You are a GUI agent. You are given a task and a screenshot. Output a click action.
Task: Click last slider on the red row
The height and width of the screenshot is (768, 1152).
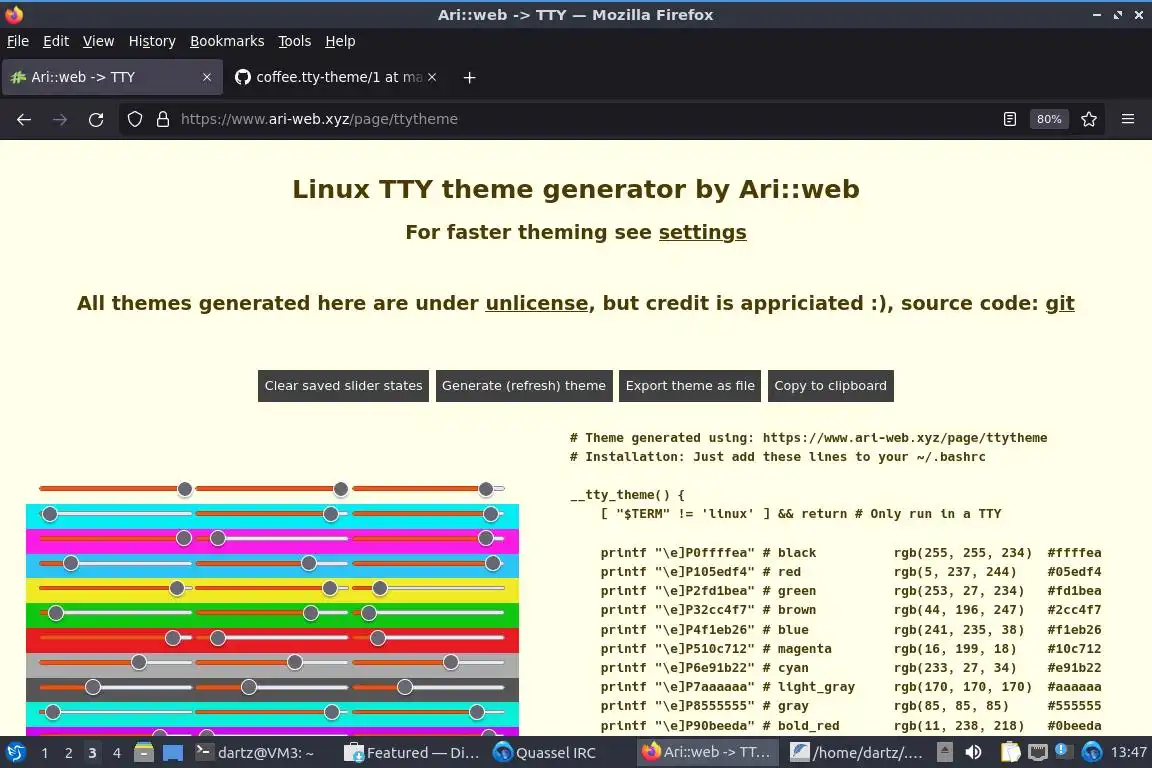click(x=428, y=638)
